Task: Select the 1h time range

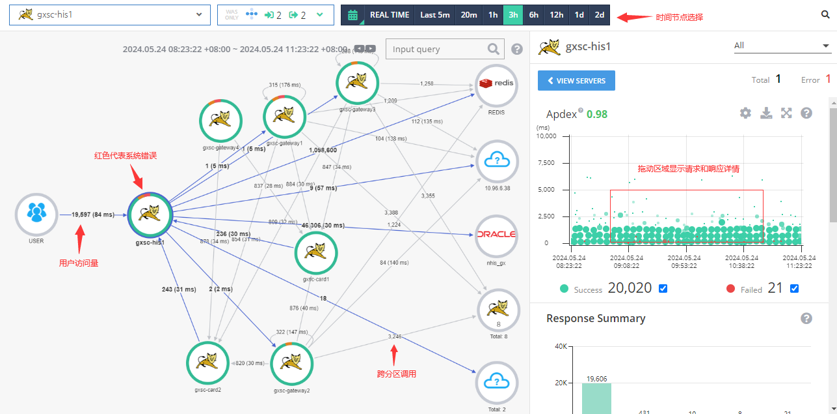Action: pyautogui.click(x=493, y=15)
